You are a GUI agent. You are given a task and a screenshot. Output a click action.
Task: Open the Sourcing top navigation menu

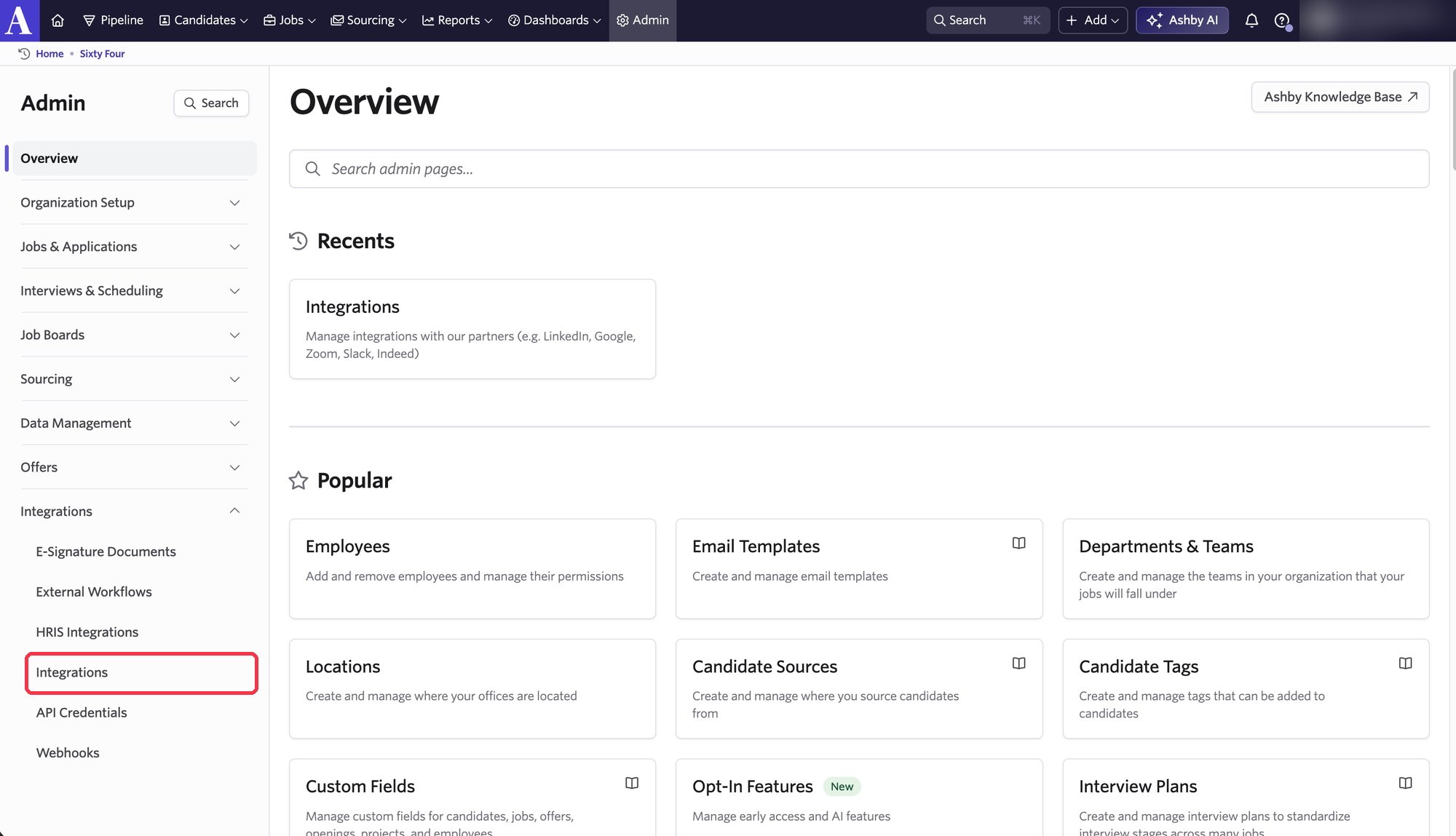tap(368, 20)
